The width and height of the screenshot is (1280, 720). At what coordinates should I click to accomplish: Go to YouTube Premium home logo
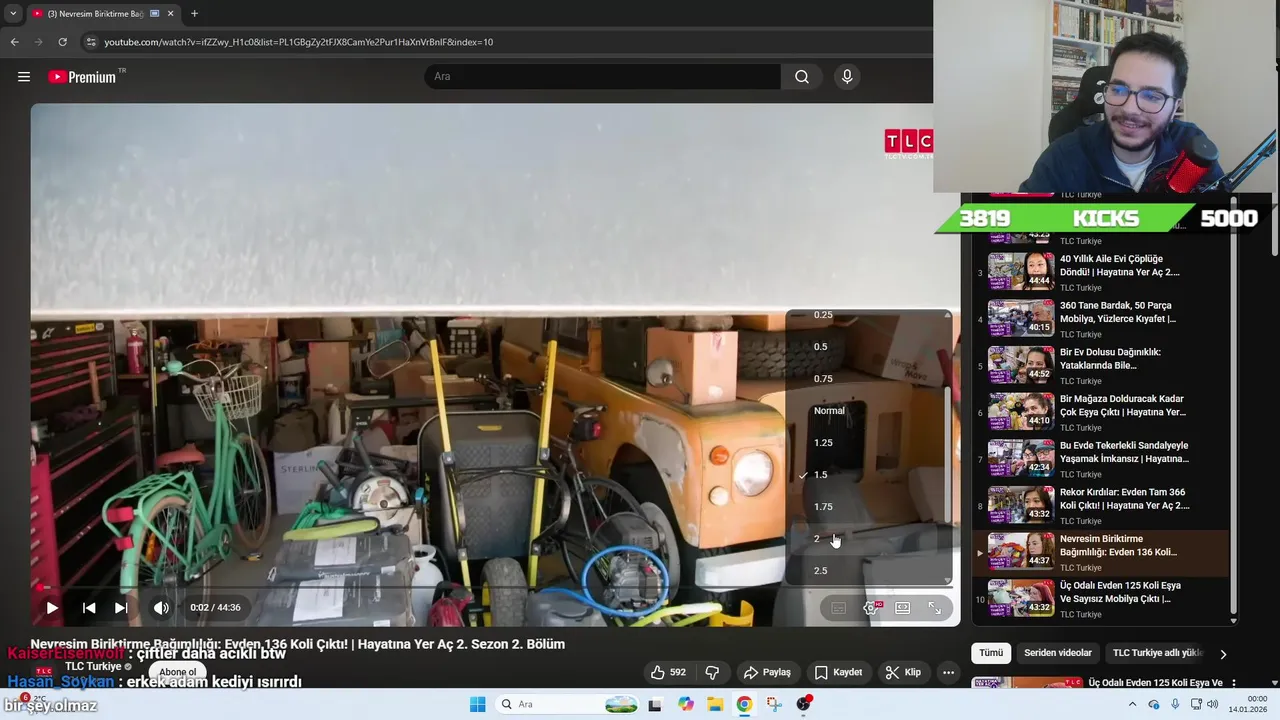click(x=84, y=77)
